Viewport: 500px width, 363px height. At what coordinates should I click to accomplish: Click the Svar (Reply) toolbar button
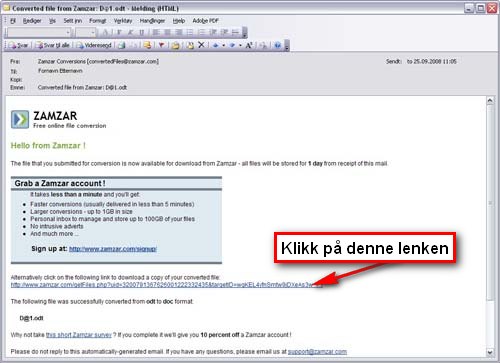(x=19, y=45)
